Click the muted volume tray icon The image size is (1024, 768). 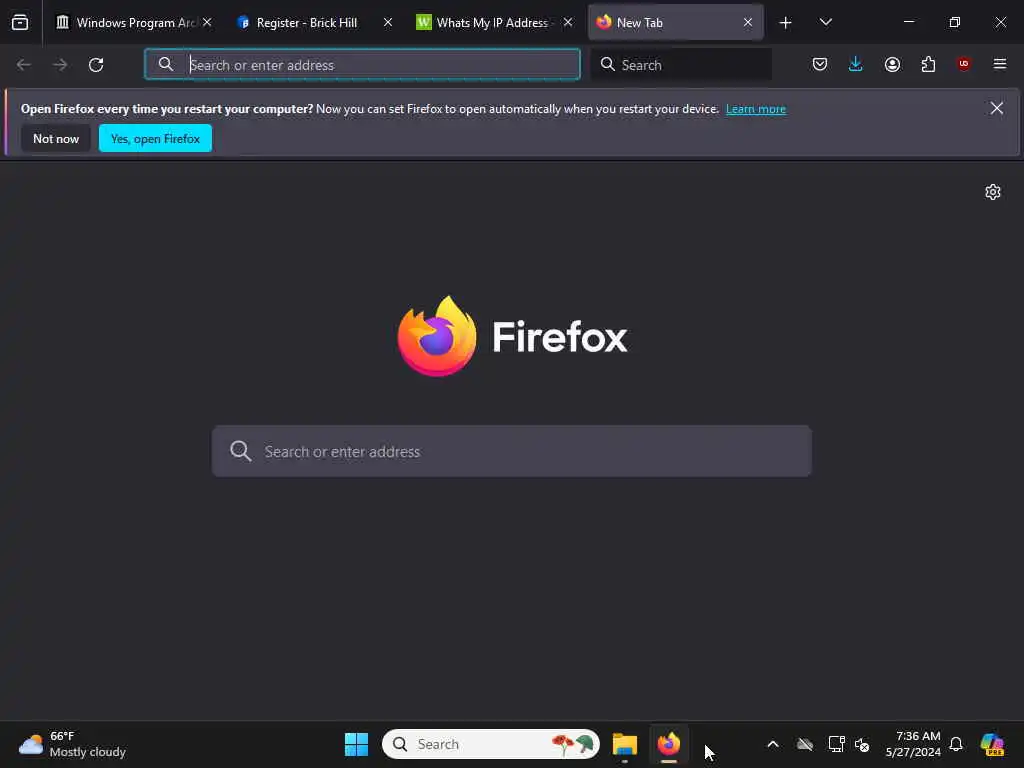pyautogui.click(x=862, y=744)
